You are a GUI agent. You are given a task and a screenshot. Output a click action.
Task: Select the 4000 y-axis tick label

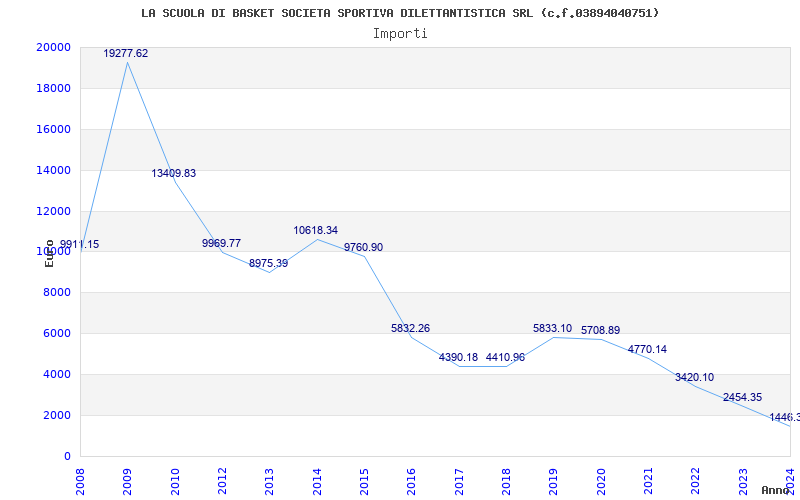tap(57, 374)
